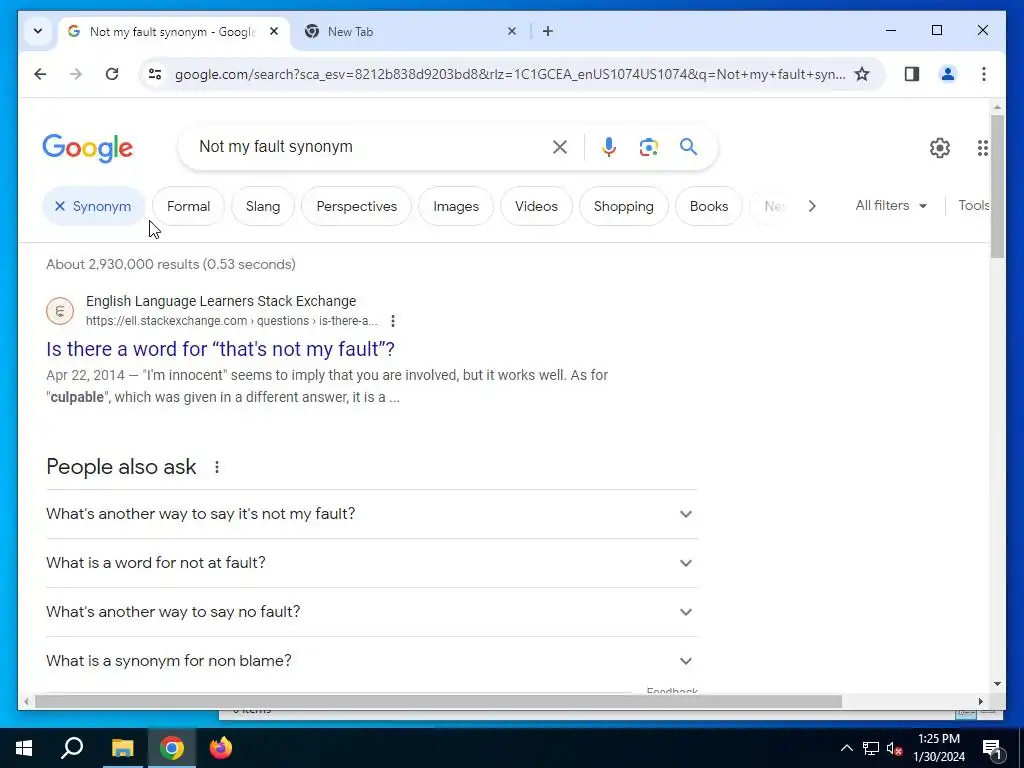This screenshot has height=768, width=1024.
Task: Expand "What is a synonym for non blame?"
Action: [372, 661]
